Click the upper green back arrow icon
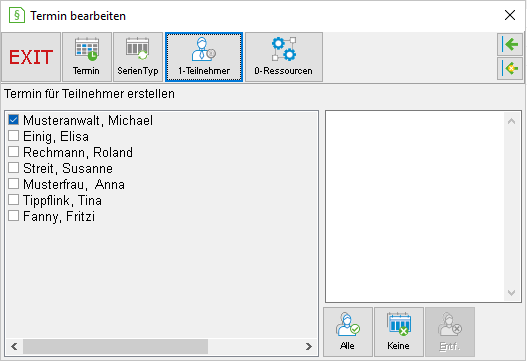 point(510,44)
